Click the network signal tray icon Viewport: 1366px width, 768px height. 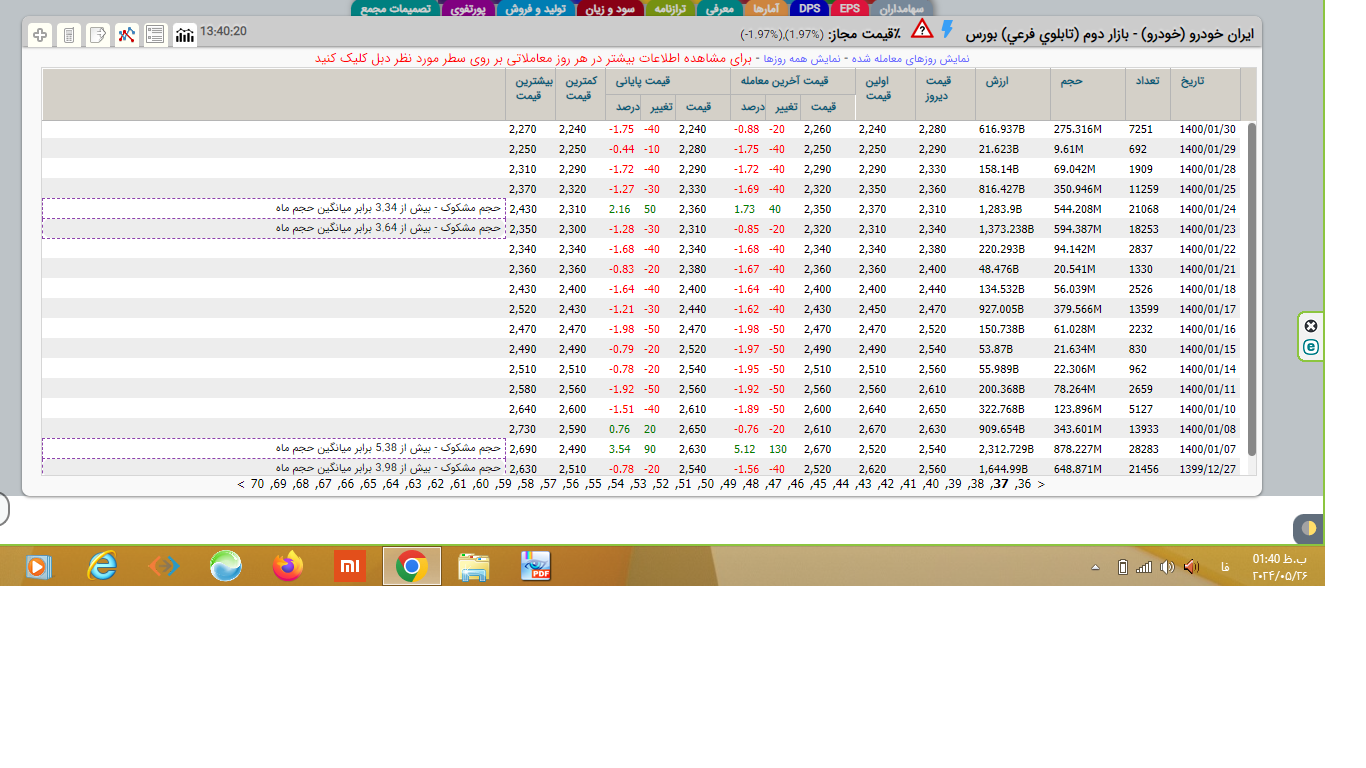[1144, 567]
